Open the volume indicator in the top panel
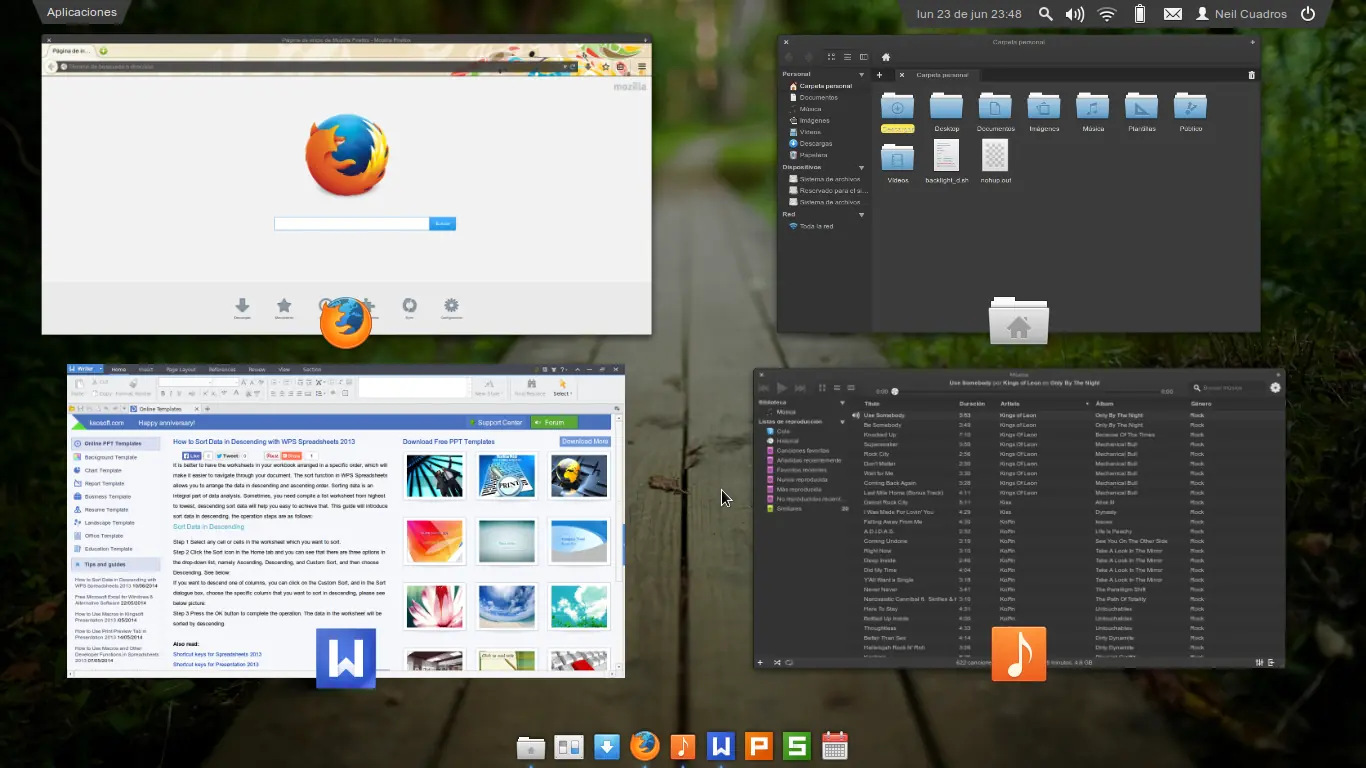 [x=1075, y=14]
